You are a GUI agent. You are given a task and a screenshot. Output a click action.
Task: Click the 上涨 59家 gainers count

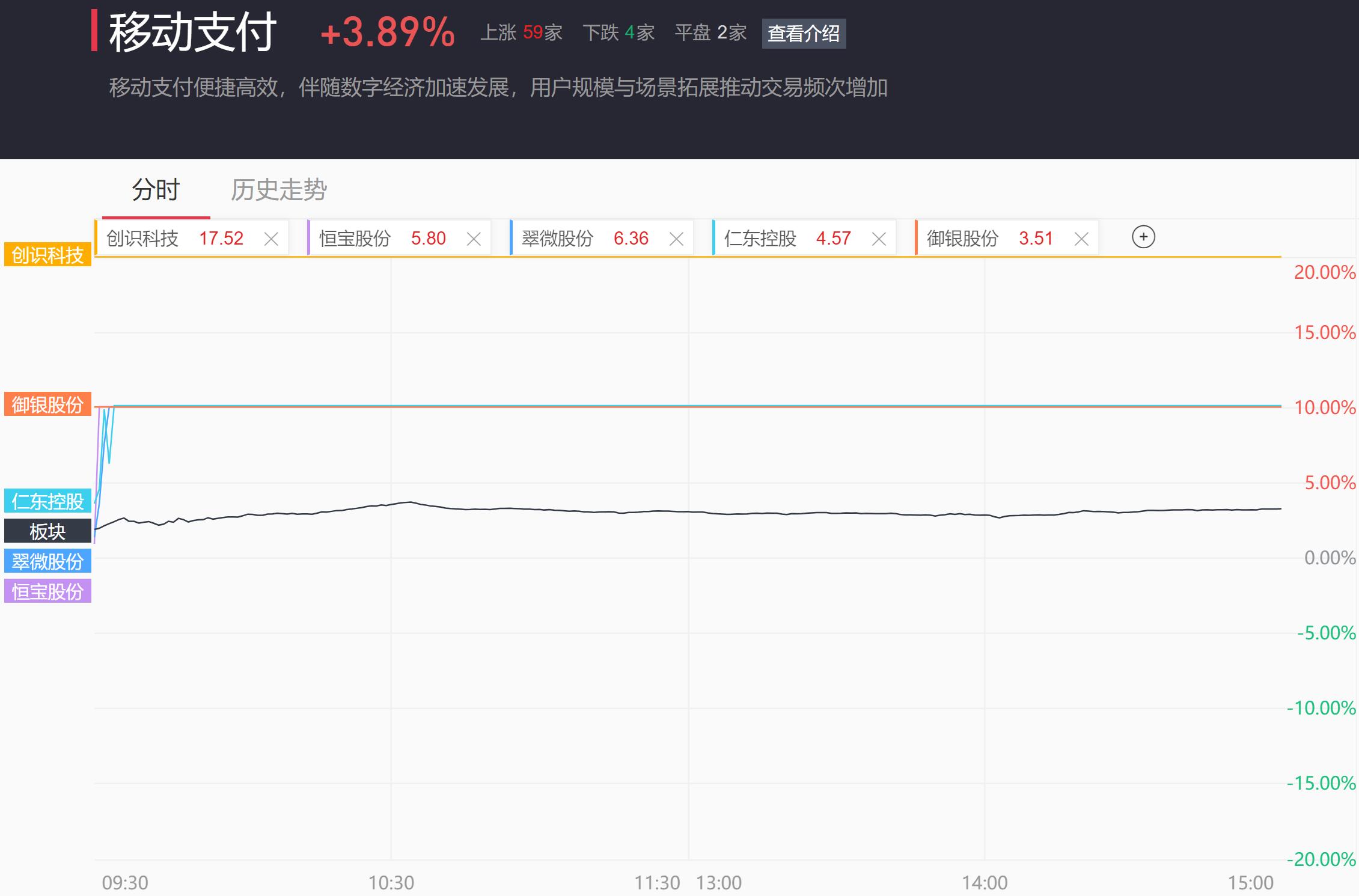521,32
